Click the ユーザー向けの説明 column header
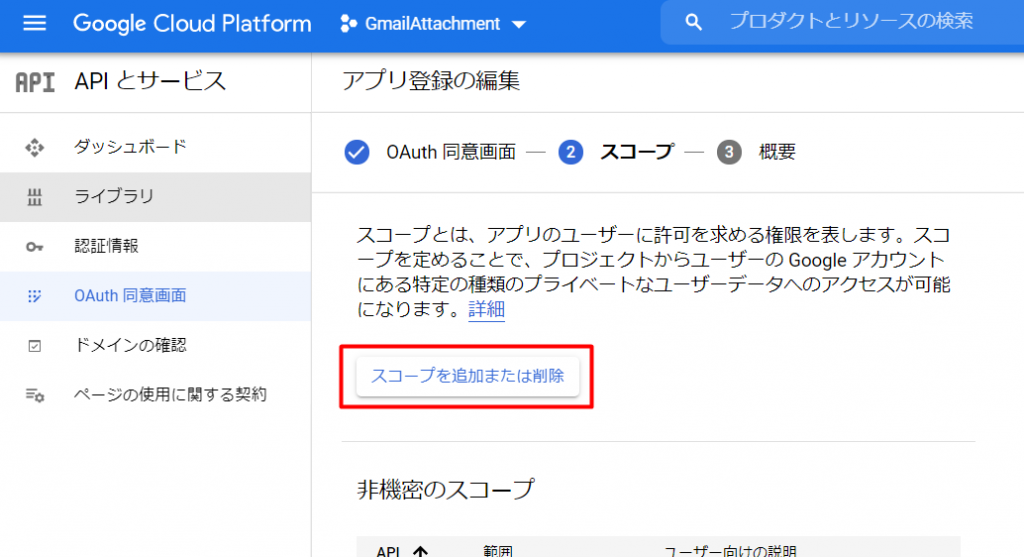1024x557 pixels. (x=730, y=552)
